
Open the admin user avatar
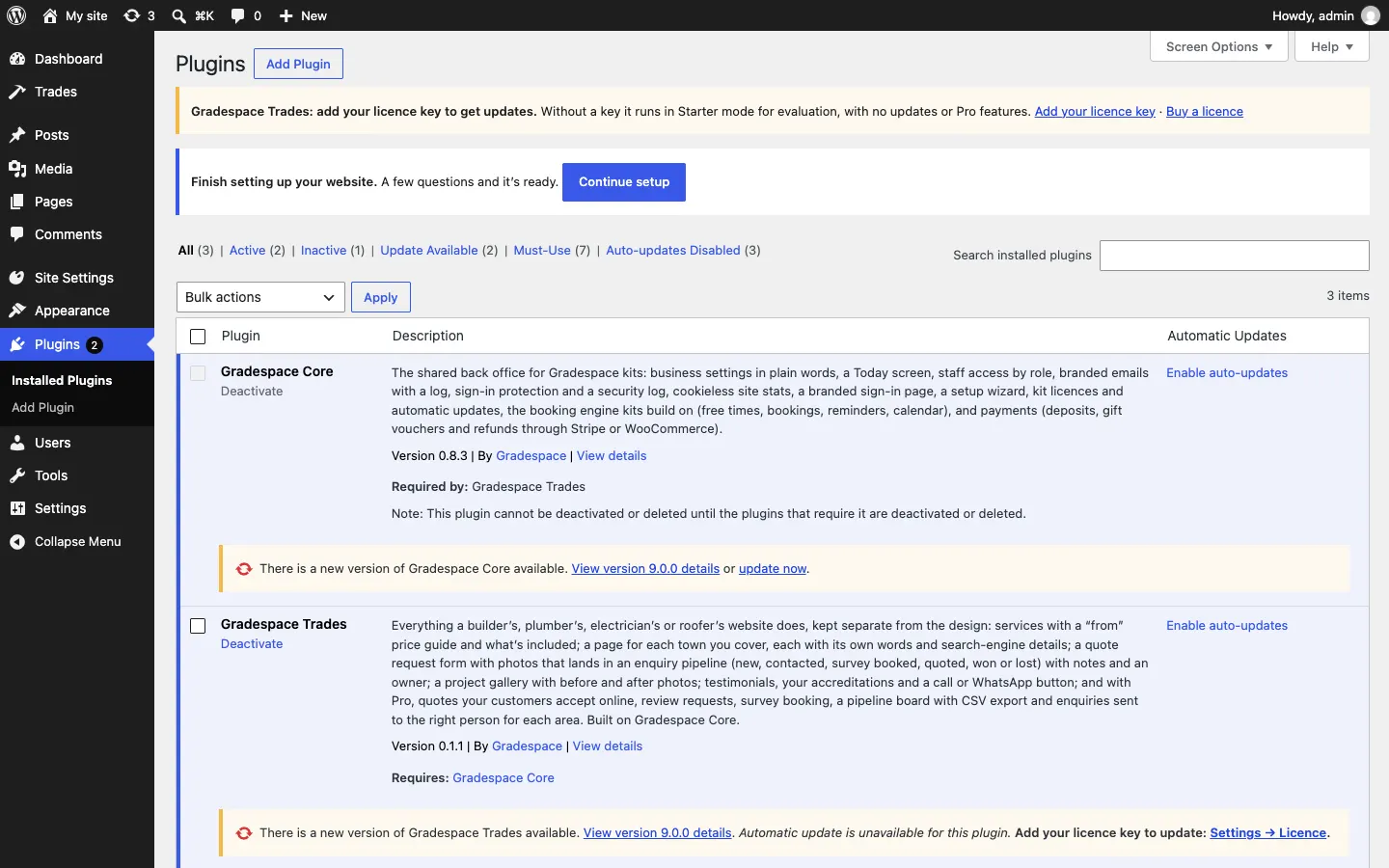click(x=1371, y=15)
